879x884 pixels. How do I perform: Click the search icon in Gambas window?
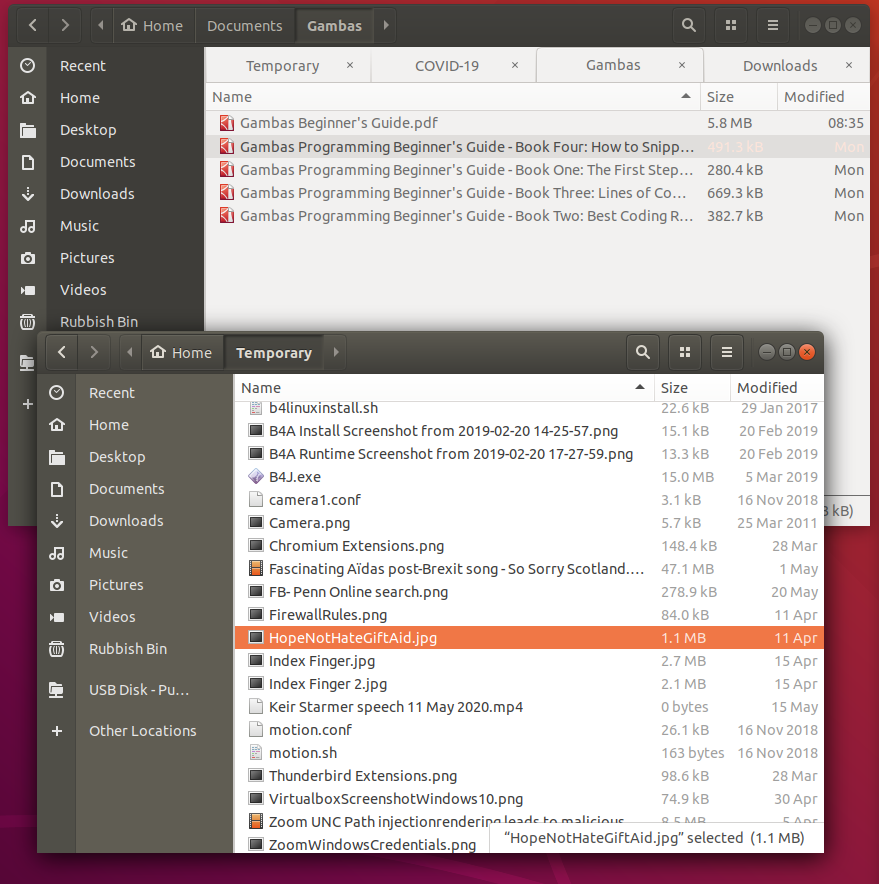688,25
